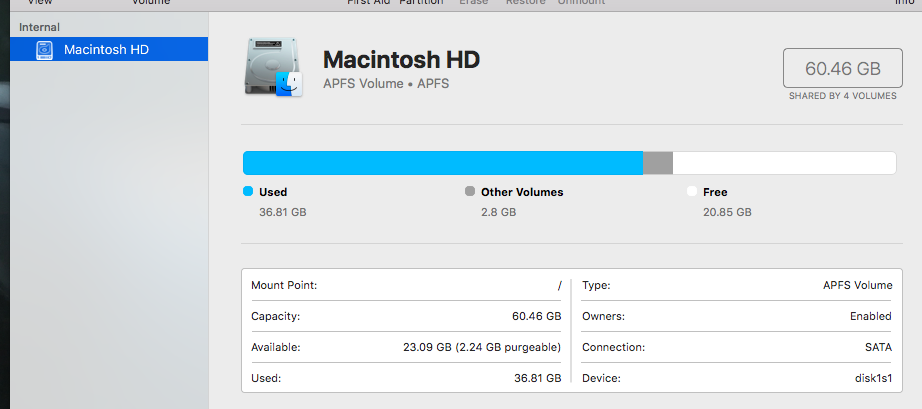
Task: Click the white Free segment of usage bar
Action: (x=784, y=163)
